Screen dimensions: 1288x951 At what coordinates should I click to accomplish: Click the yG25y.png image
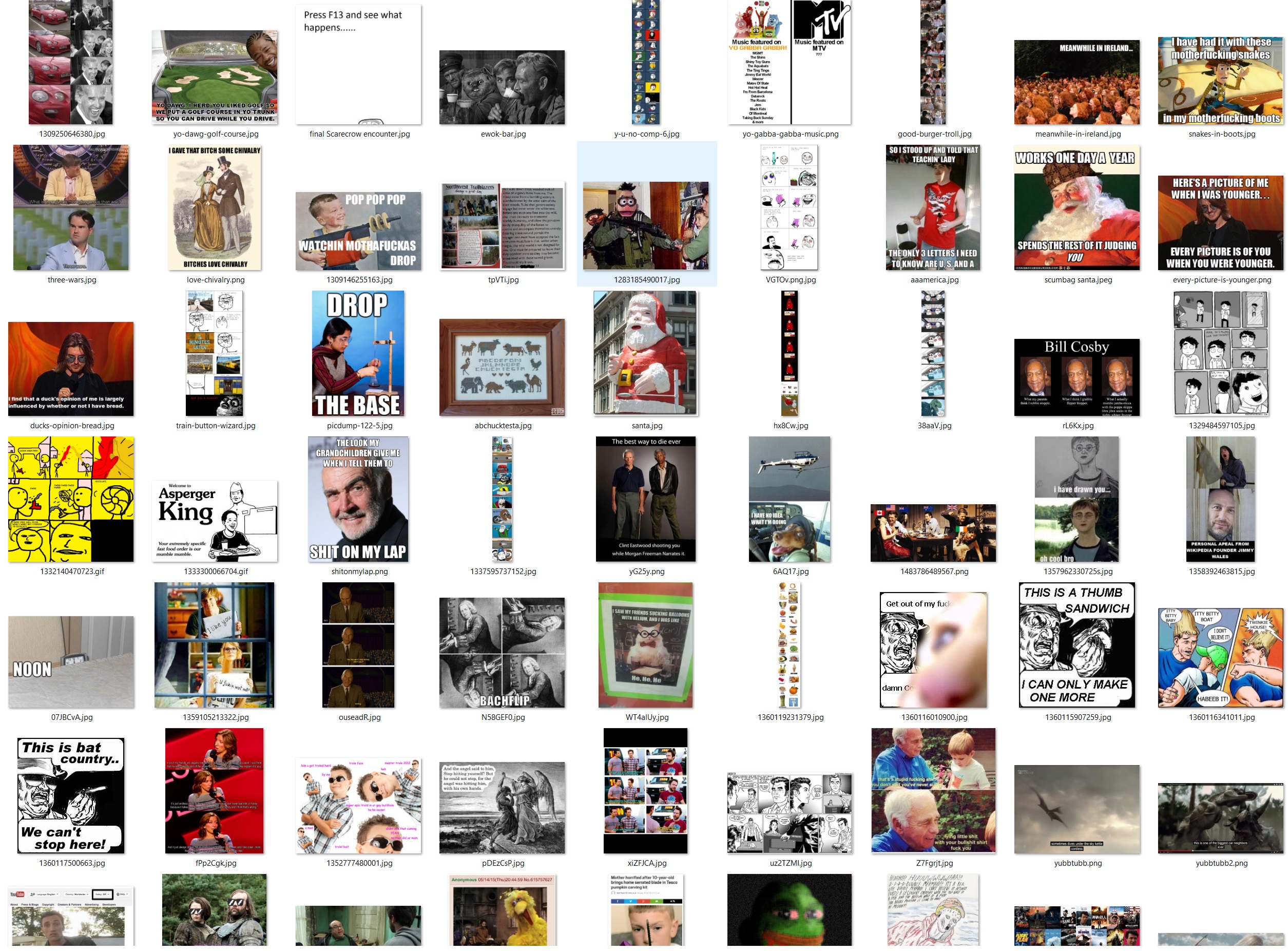pyautogui.click(x=646, y=500)
